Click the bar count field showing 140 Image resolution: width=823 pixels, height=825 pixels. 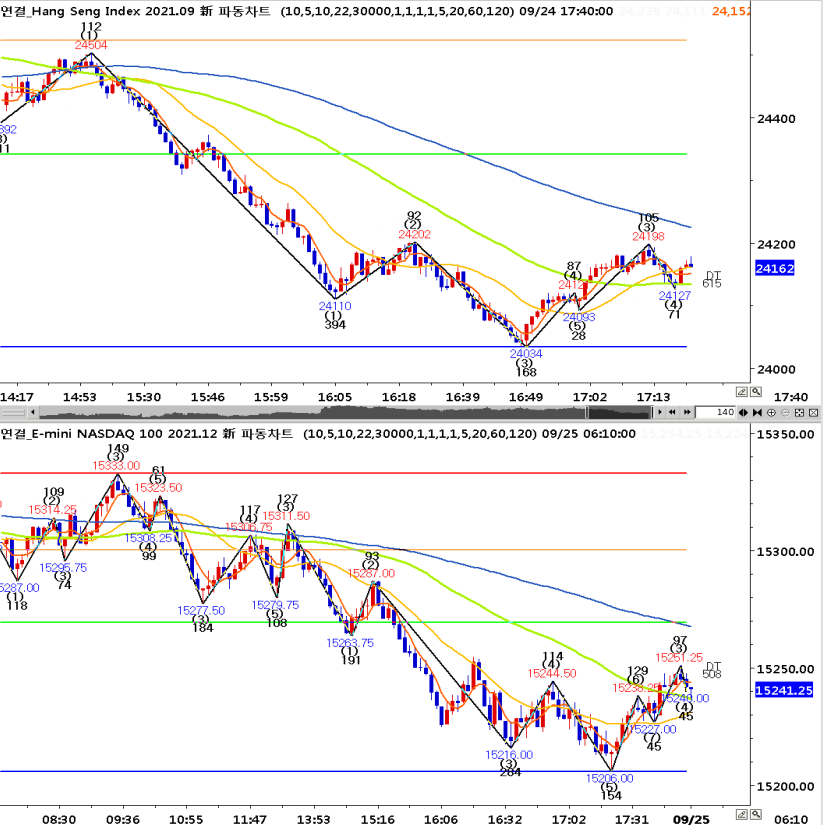pos(715,412)
